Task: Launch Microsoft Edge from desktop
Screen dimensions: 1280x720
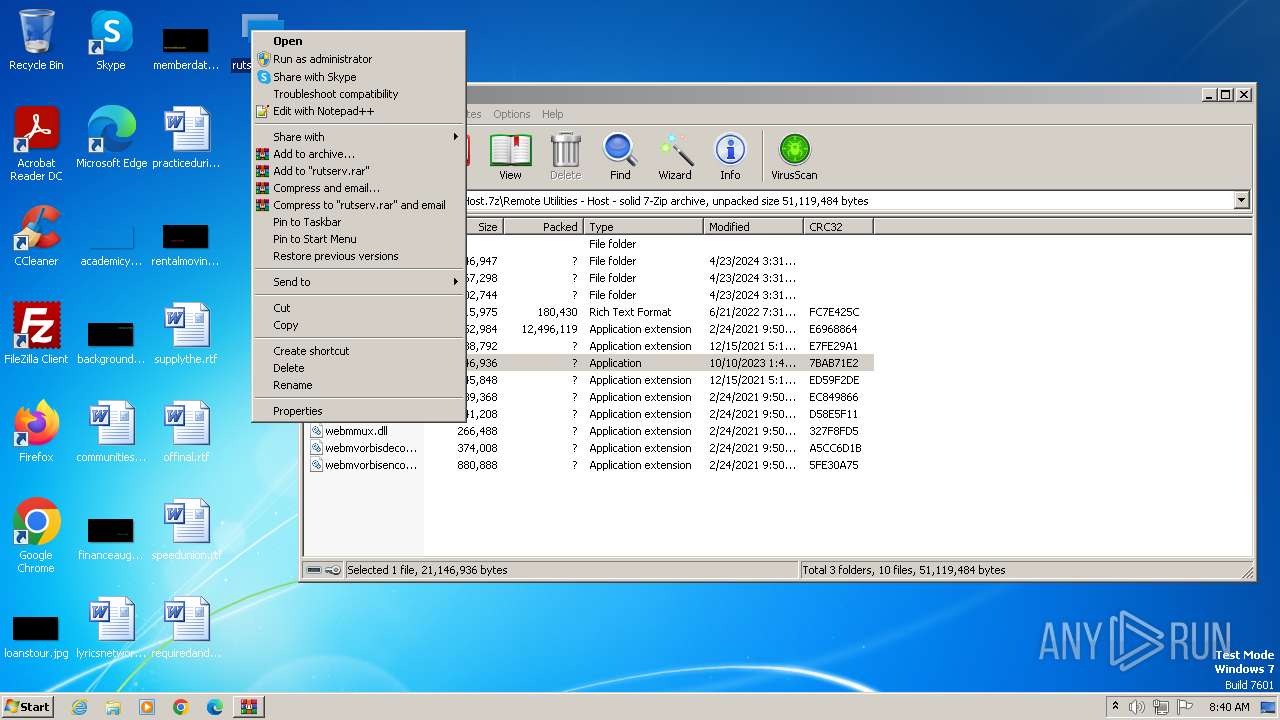Action: click(111, 138)
